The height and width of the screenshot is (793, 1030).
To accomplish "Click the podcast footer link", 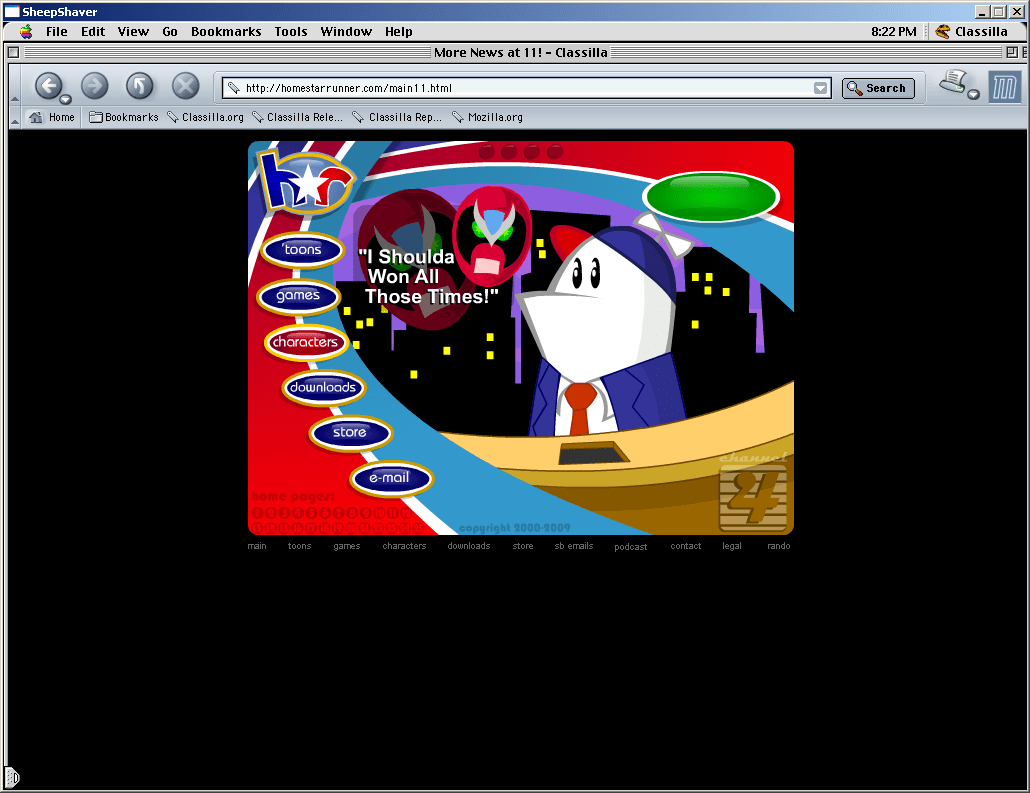I will pos(631,547).
